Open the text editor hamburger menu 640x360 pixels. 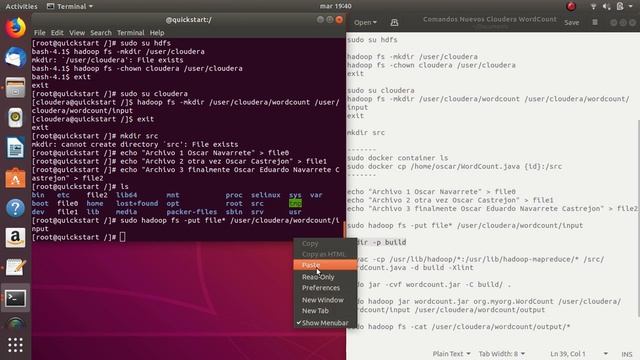click(595, 22)
